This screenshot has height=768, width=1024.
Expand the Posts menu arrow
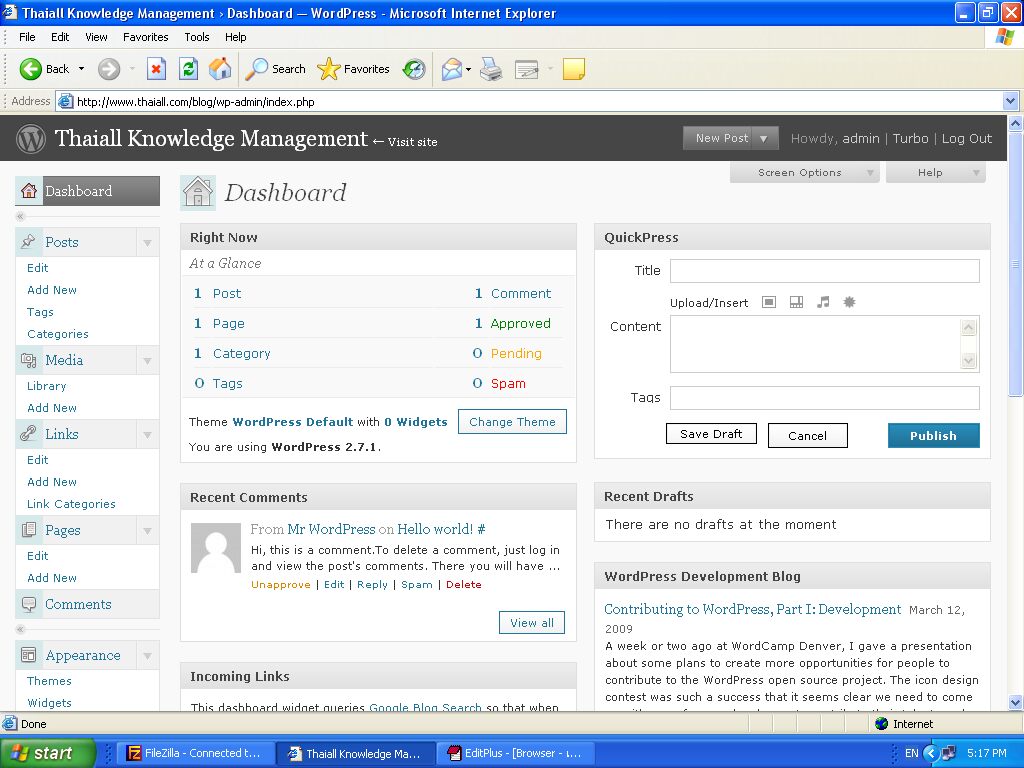[147, 243]
